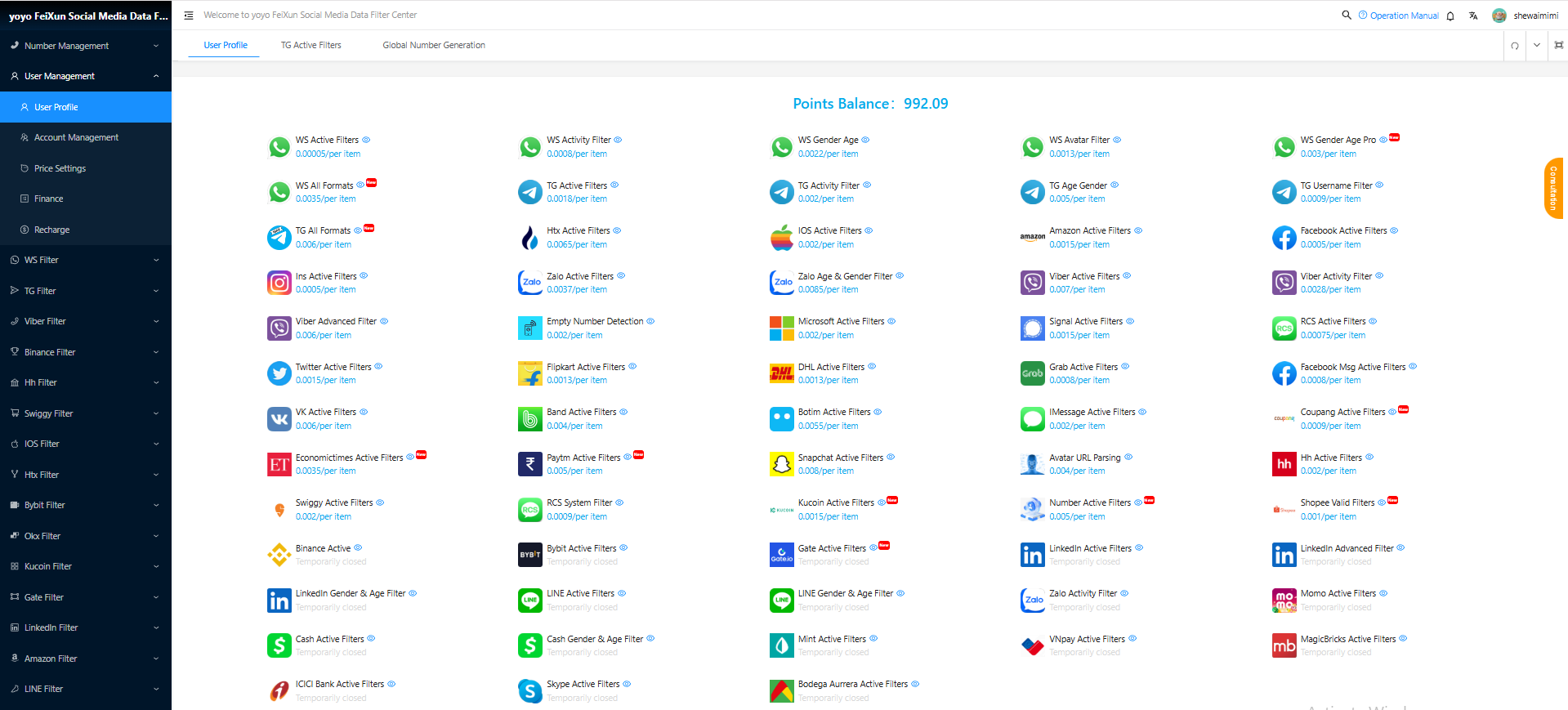Screen dimensions: 1568x710
Task: Open the IOS Active Filters Apple icon
Action: click(x=782, y=238)
